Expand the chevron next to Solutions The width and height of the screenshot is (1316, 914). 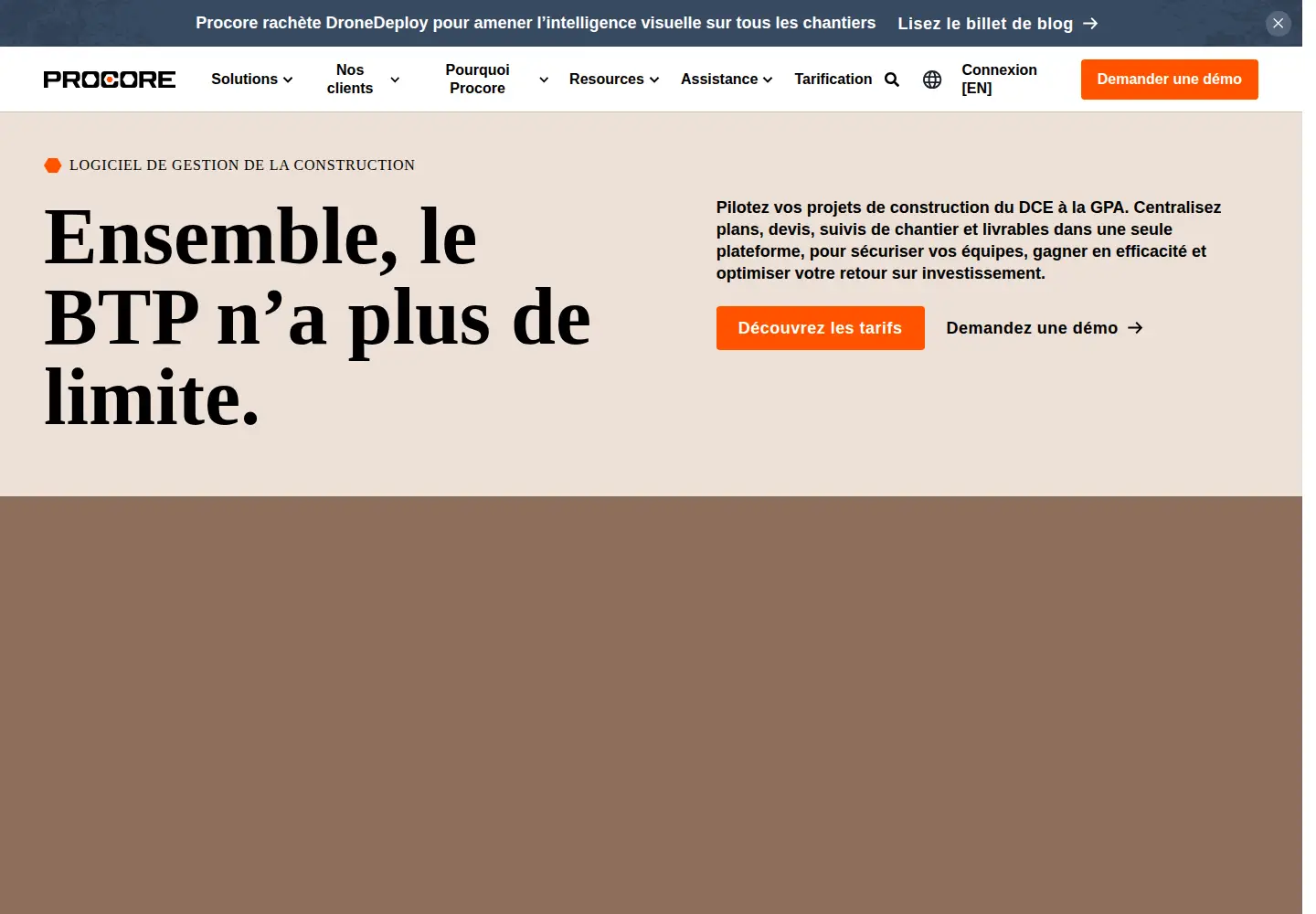pyautogui.click(x=288, y=80)
